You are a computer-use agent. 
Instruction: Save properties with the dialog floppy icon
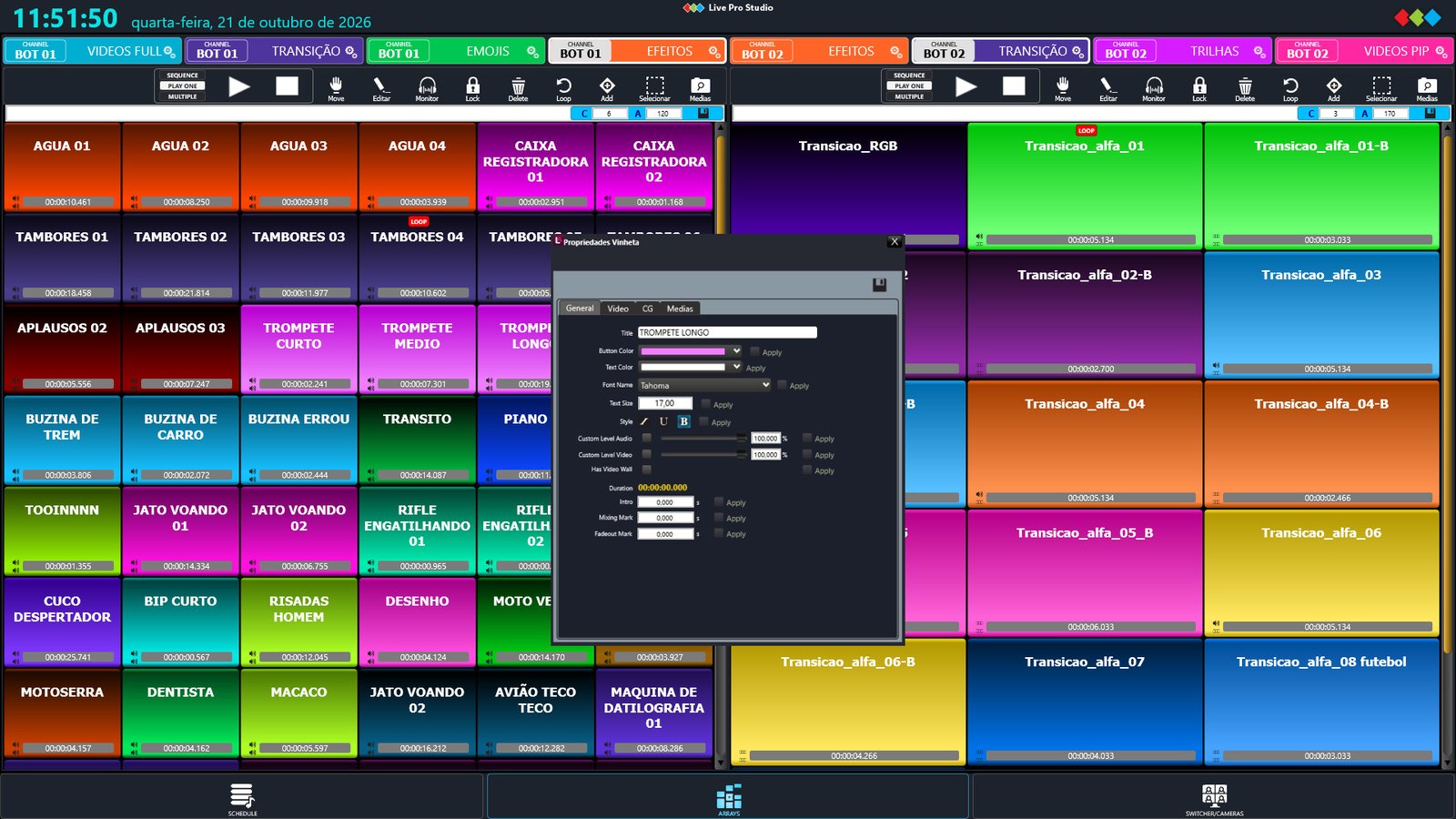(x=879, y=285)
